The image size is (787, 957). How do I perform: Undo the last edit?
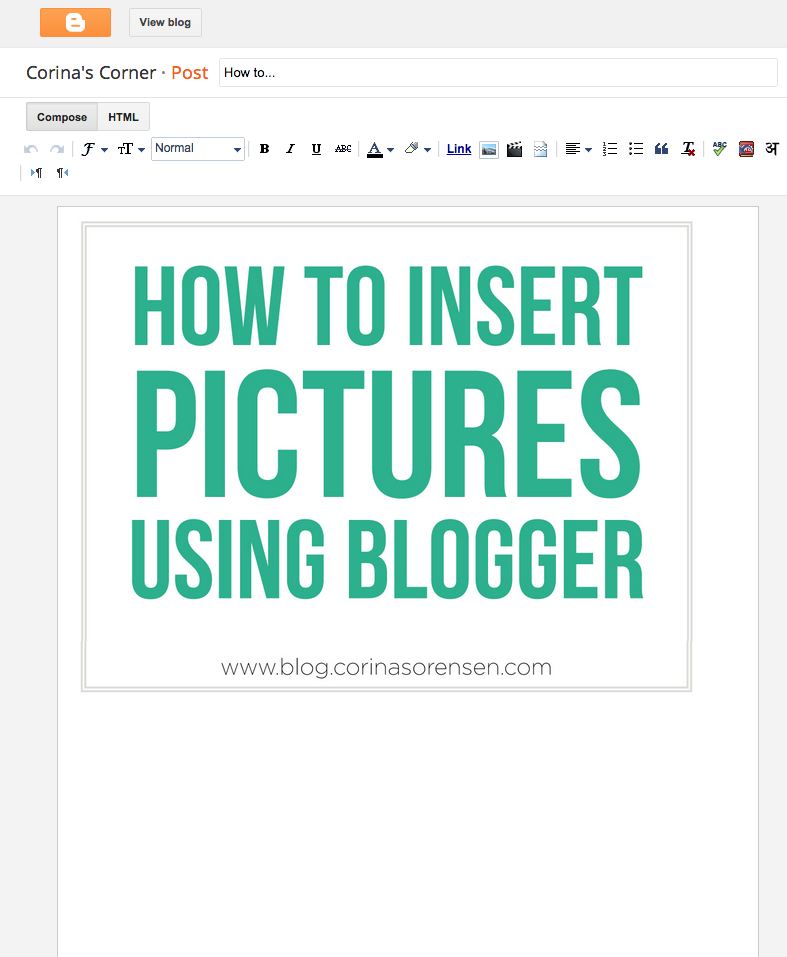pos(31,149)
